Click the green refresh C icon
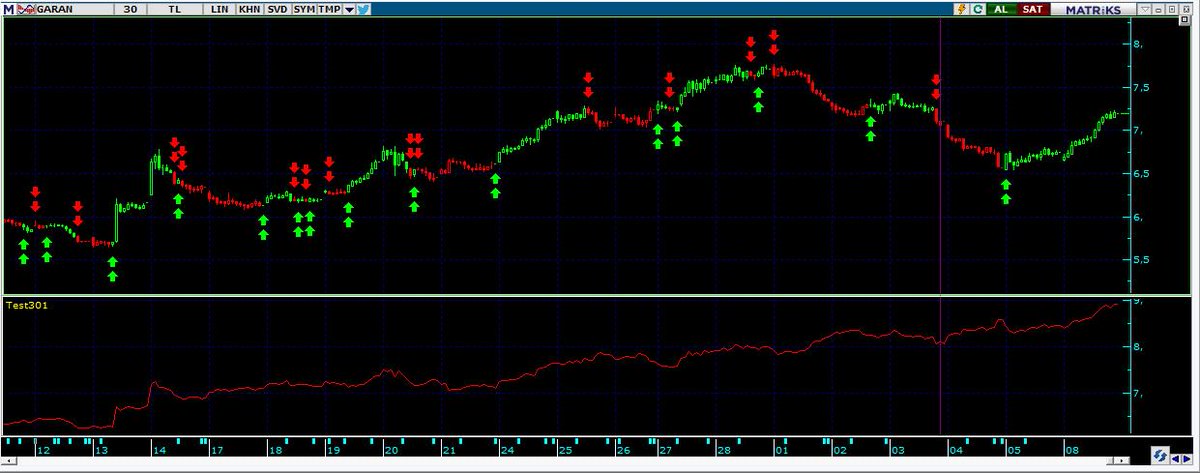Viewport: 1200px width, 473px height. point(977,8)
